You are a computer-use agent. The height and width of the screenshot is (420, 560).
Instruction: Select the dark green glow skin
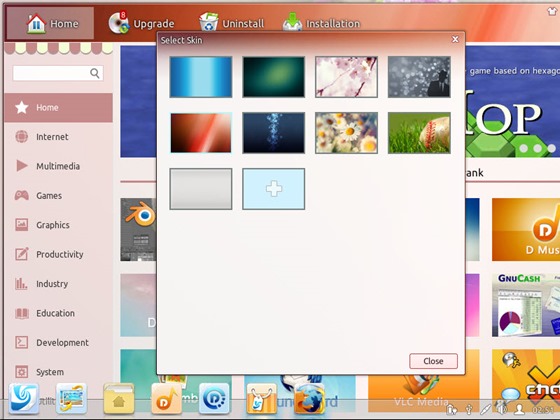[x=274, y=77]
